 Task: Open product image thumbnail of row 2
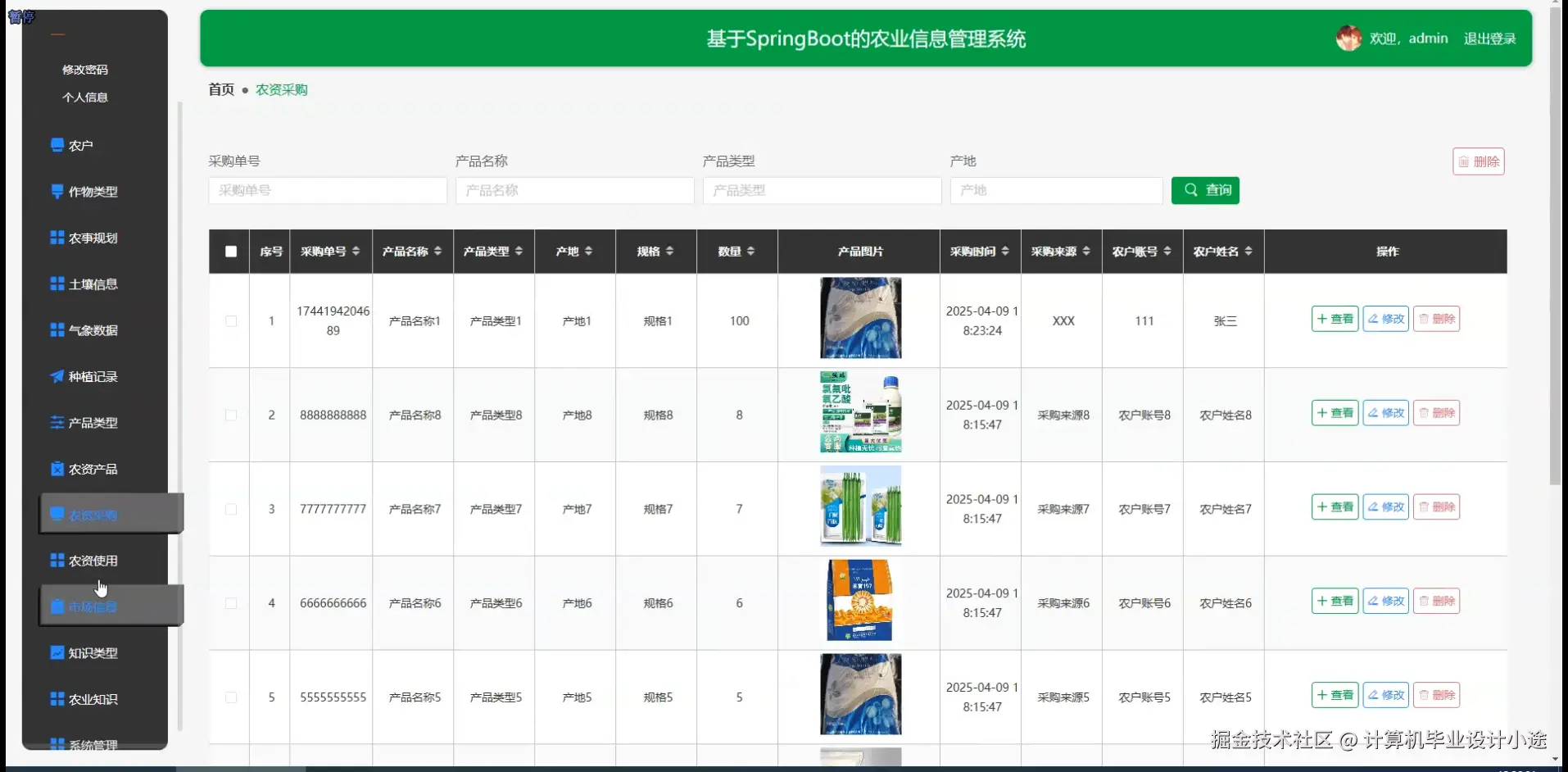[x=860, y=412]
